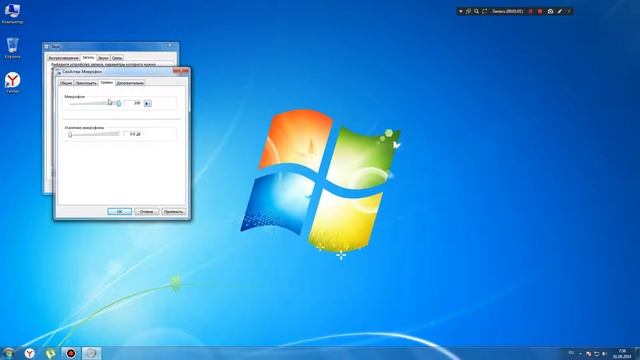Screen dimensions: 640x360
Task: Open the Прослушать tab
Action: (86, 83)
